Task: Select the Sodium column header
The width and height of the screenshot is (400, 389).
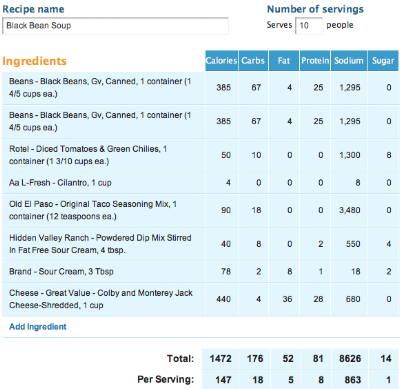Action: pos(349,61)
